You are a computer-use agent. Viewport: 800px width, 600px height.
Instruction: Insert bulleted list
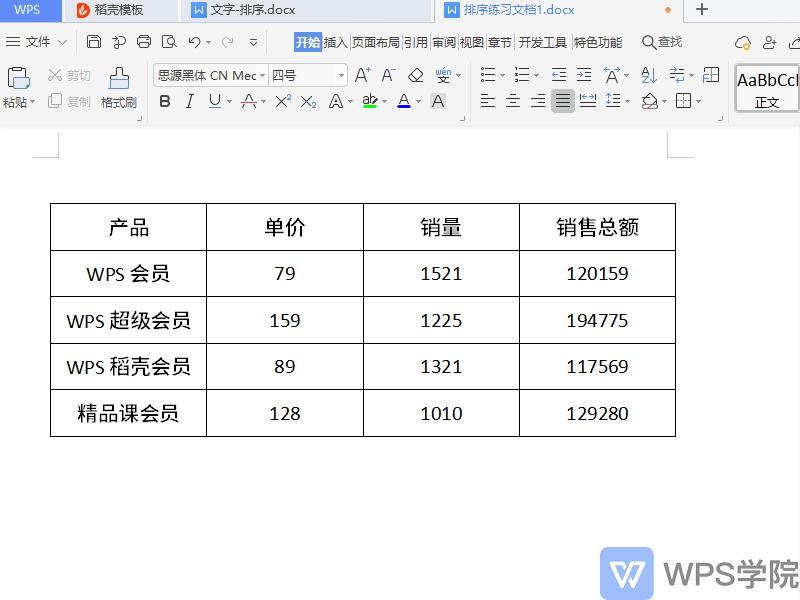[488, 76]
